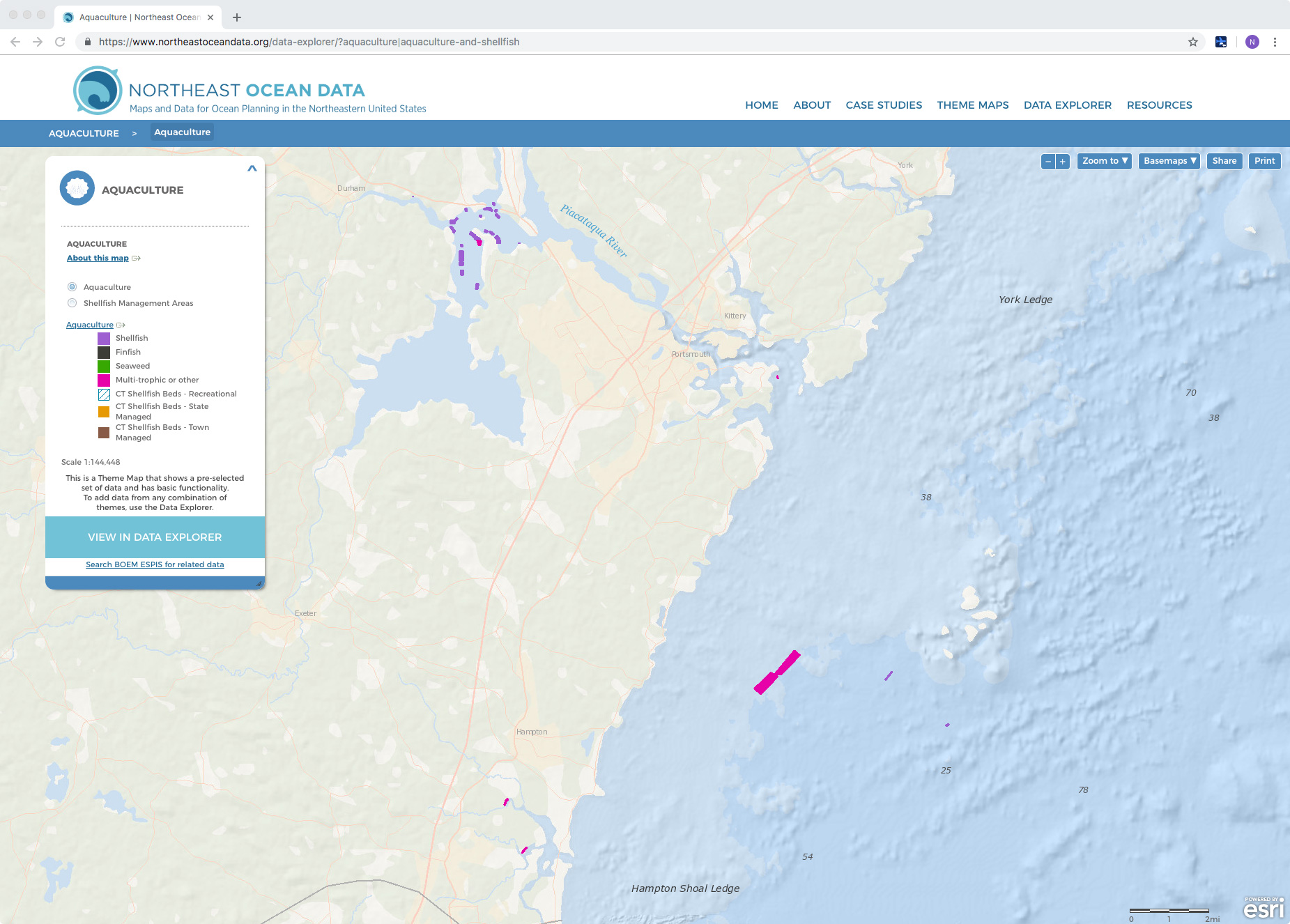Click the browser address bar URL

309,42
